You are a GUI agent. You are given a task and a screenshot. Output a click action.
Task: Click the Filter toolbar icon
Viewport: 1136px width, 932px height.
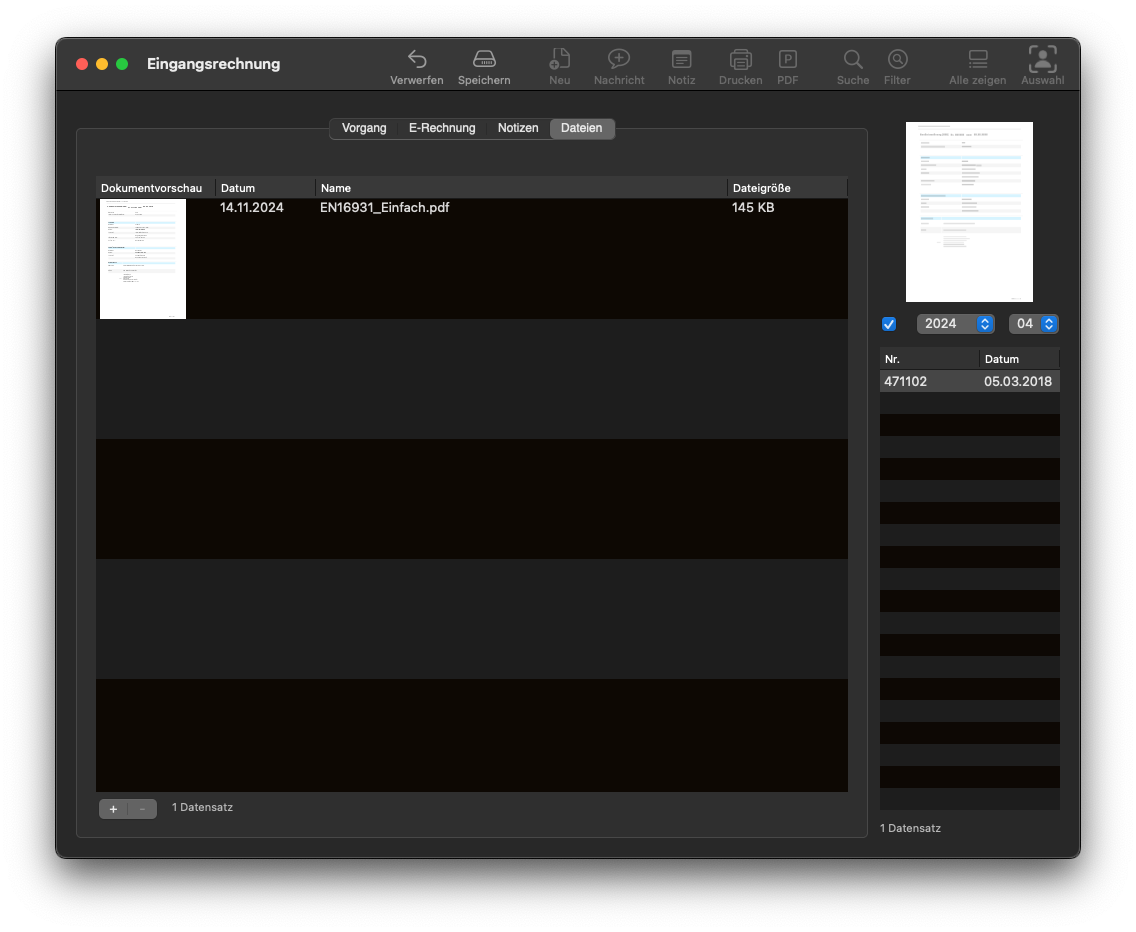tap(897, 59)
